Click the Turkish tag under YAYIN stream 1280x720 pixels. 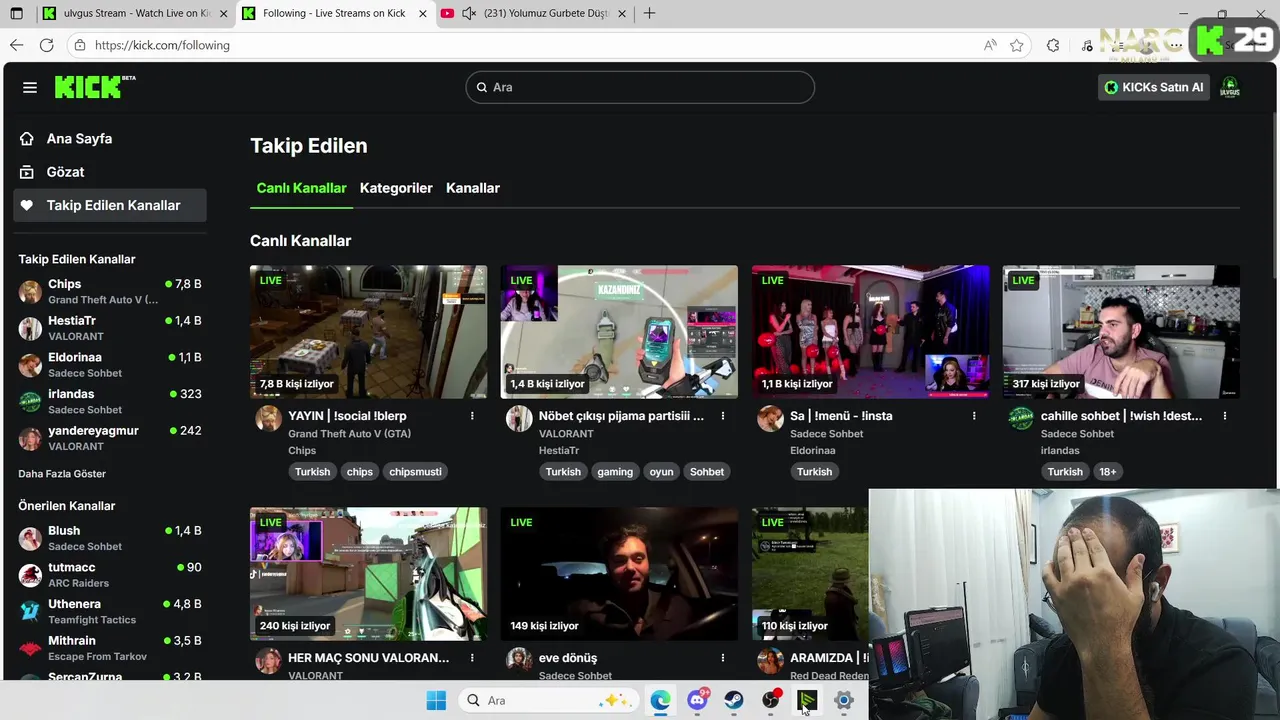click(x=312, y=472)
